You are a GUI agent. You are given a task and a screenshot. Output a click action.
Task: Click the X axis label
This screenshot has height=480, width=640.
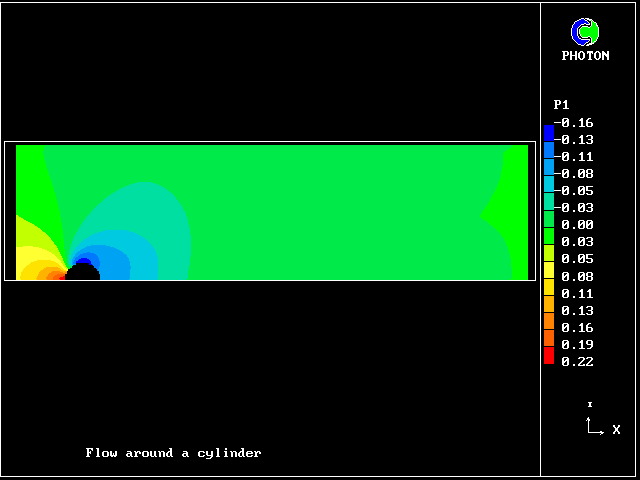tap(616, 430)
